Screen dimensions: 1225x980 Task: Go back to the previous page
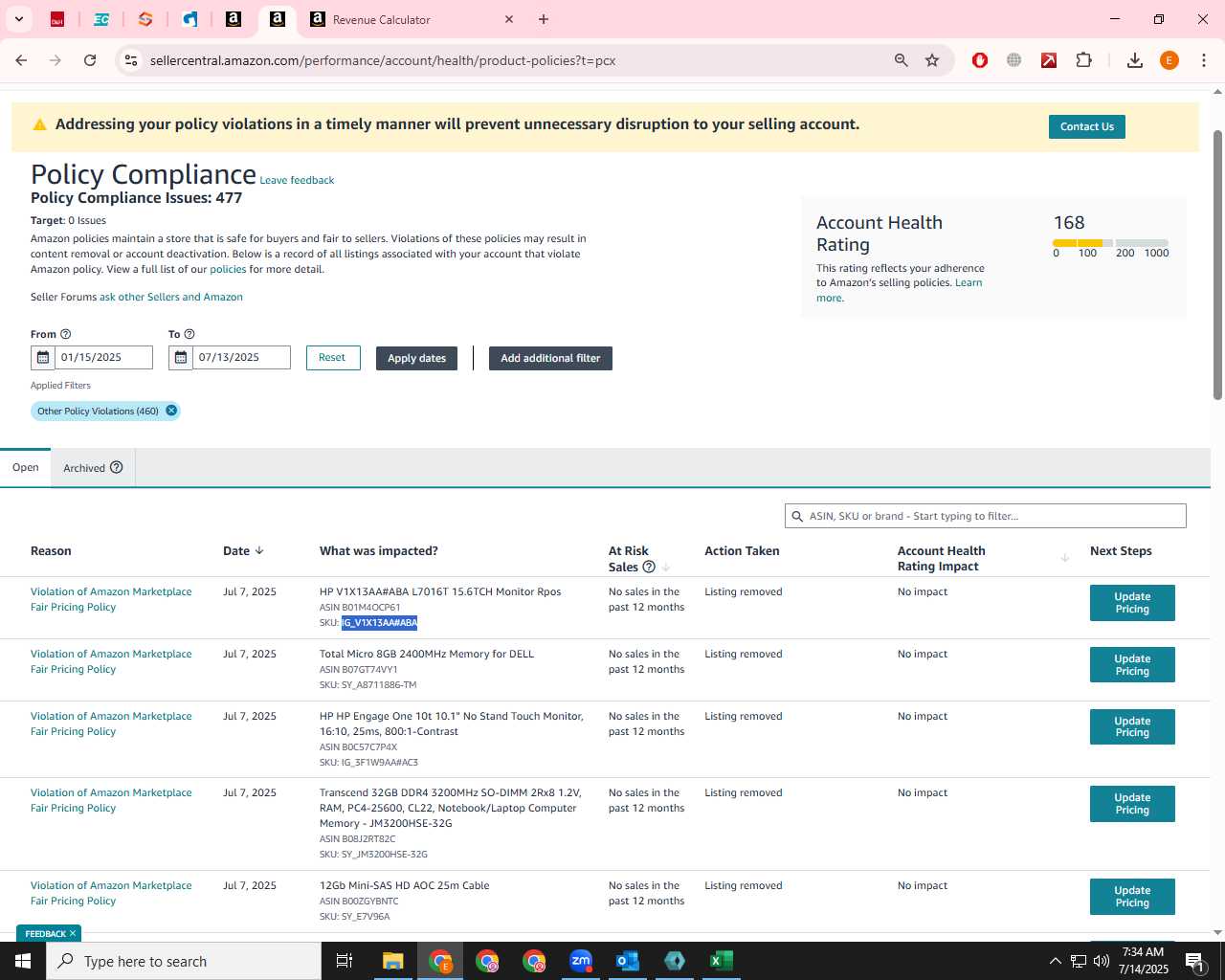pyautogui.click(x=21, y=60)
